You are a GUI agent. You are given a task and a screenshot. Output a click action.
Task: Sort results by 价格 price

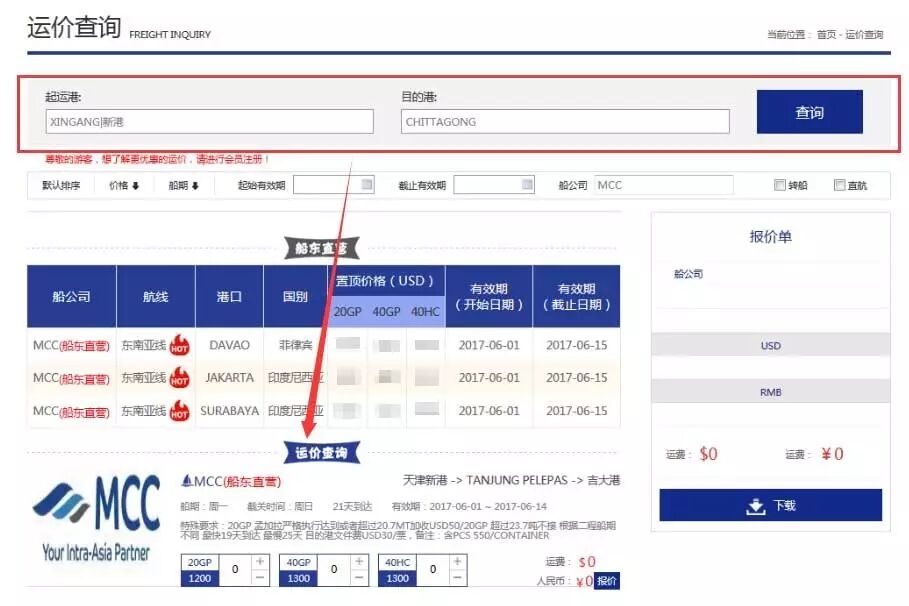(x=124, y=186)
